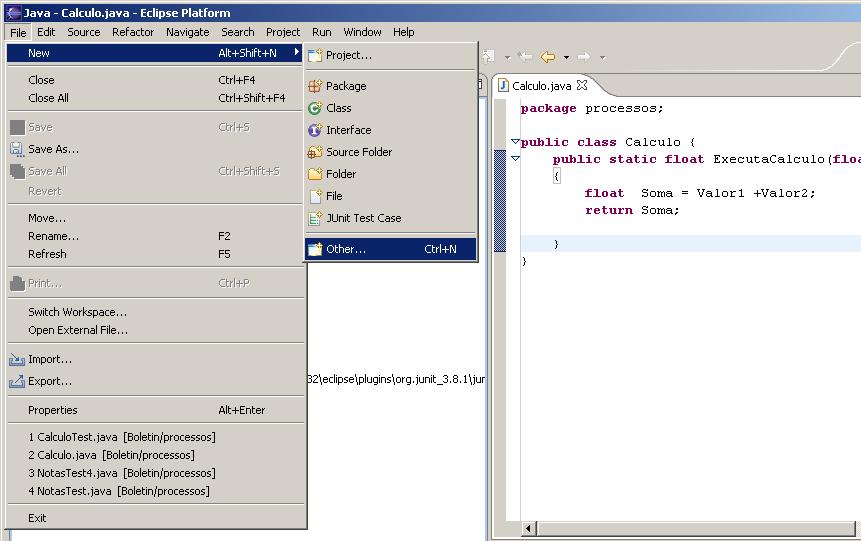Open the Run menu

pos(321,32)
